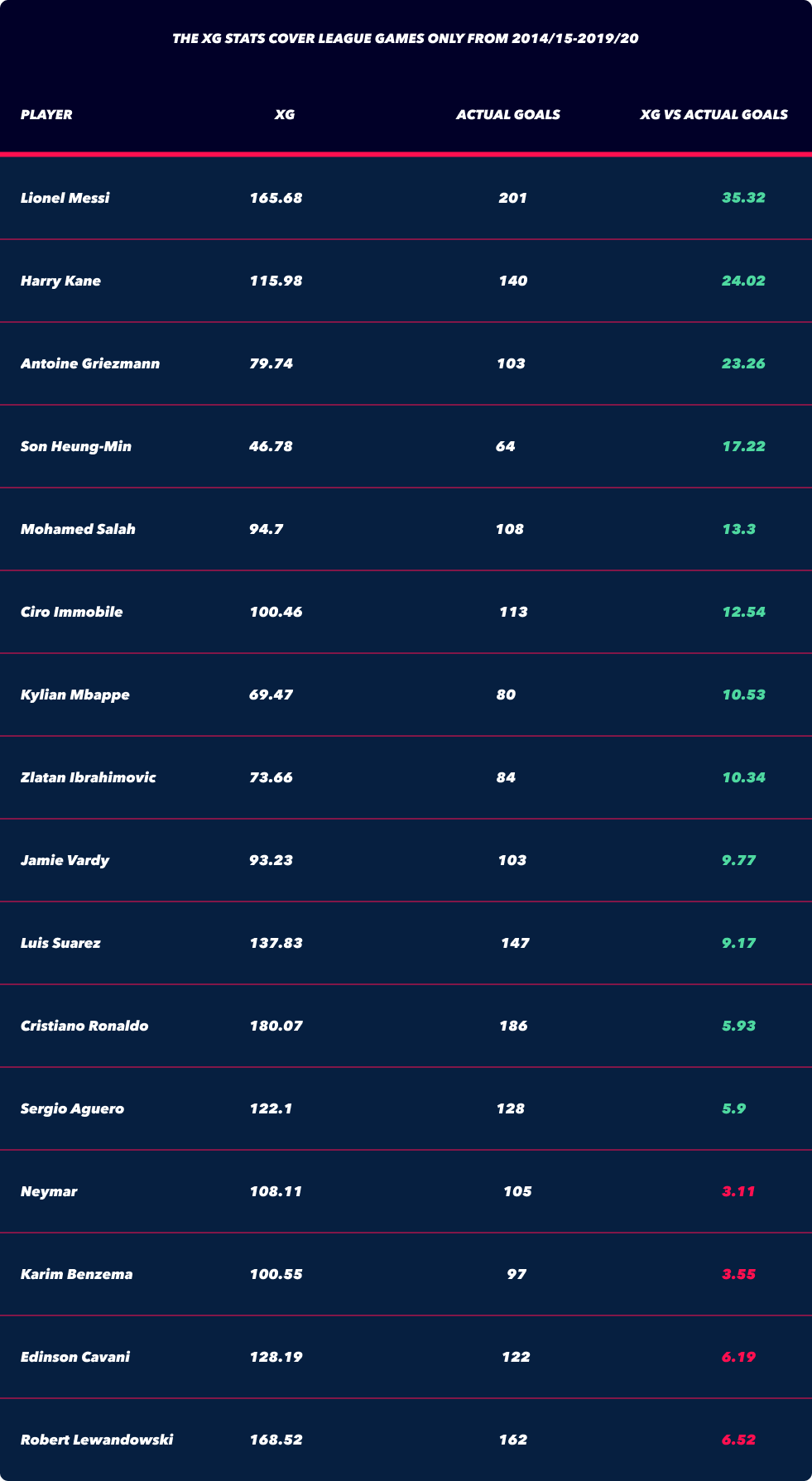
Task: Click Antoine Griezmann's xG value 79.74
Action: 271,363
